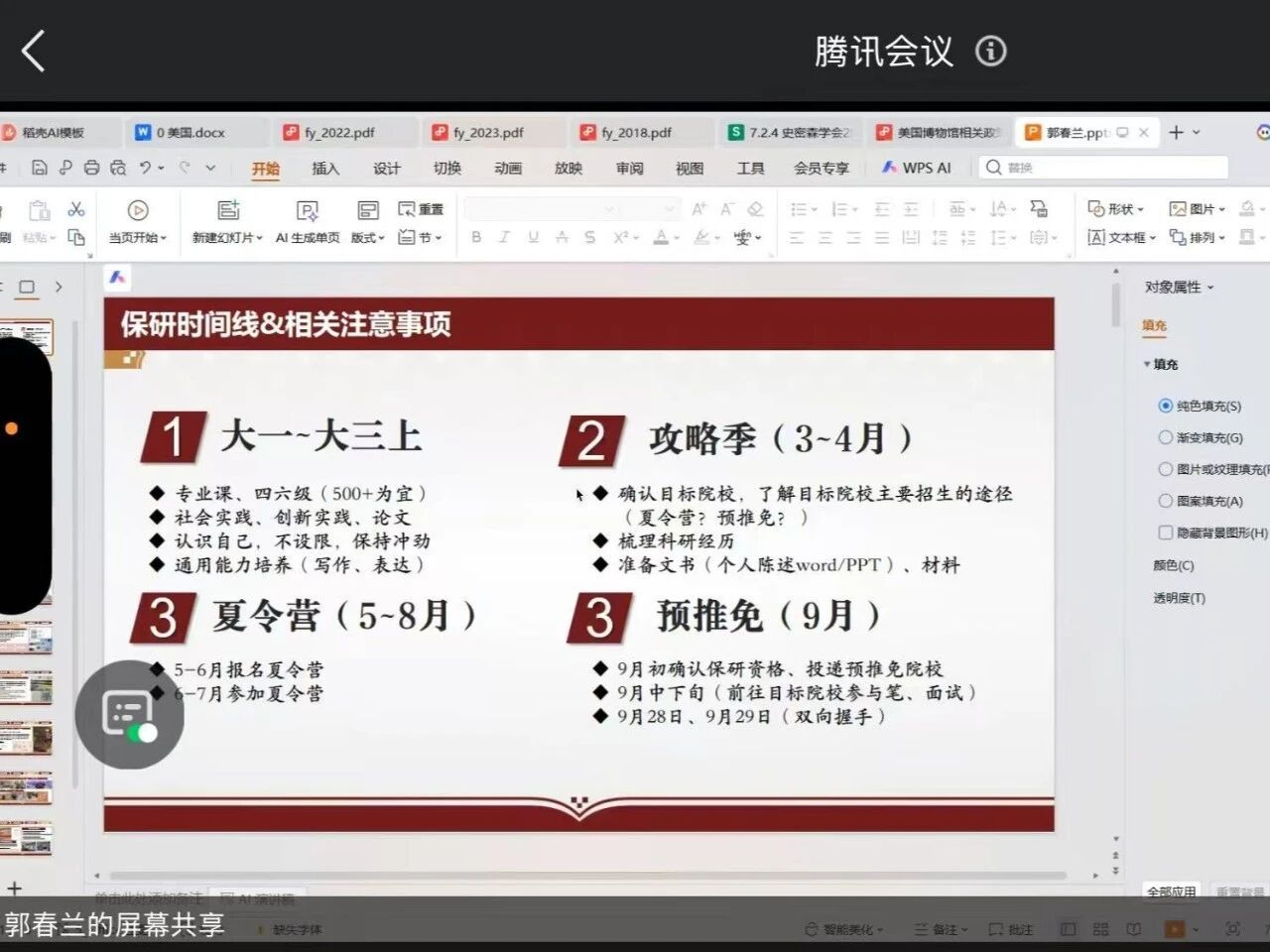Viewport: 1270px width, 952px height.
Task: Switch to the 插入 ribbon tab
Action: click(325, 169)
